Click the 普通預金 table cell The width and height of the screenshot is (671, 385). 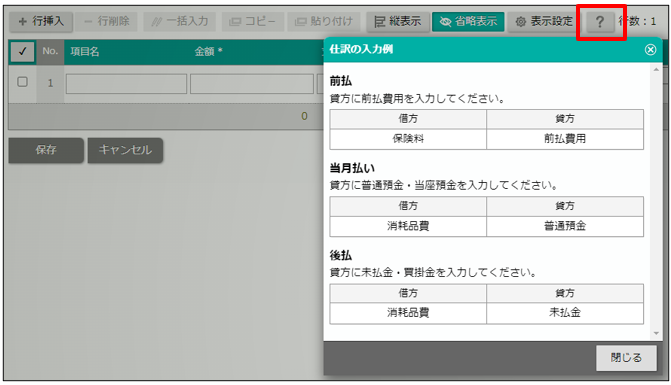[x=565, y=226]
